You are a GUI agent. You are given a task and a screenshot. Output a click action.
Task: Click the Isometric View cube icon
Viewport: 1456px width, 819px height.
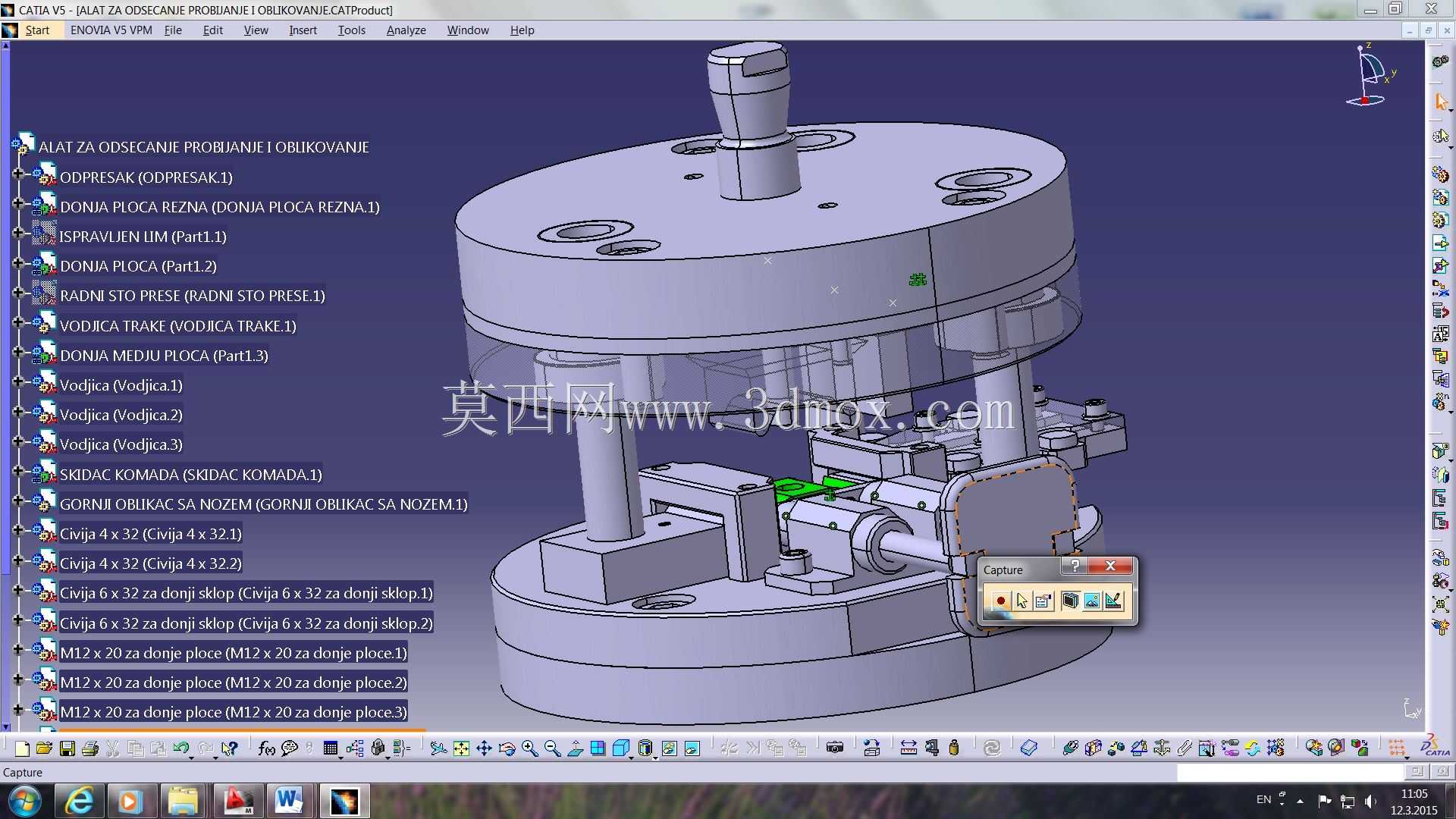point(620,748)
